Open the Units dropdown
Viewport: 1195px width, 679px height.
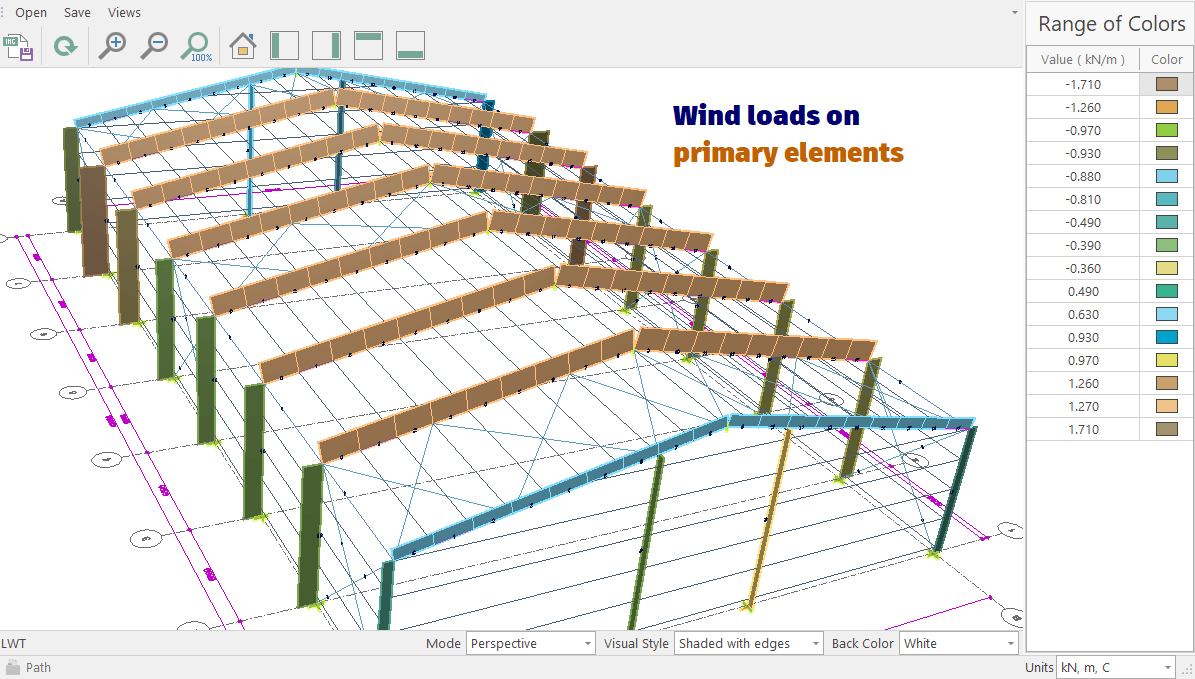pos(1116,667)
